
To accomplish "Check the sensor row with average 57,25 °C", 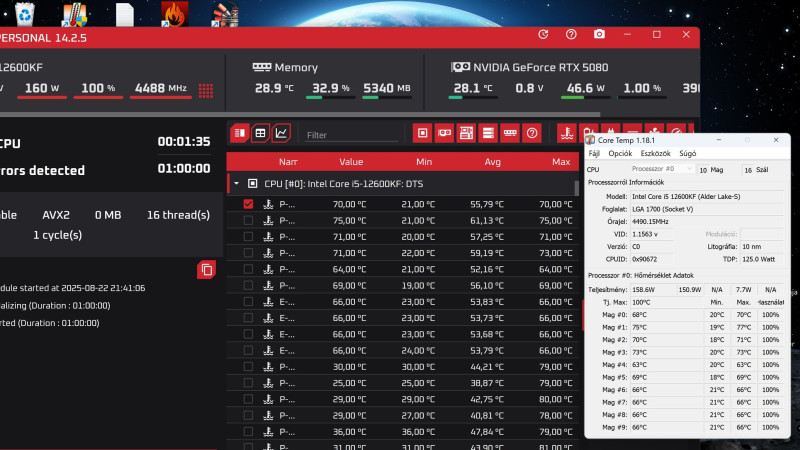I will coord(248,237).
